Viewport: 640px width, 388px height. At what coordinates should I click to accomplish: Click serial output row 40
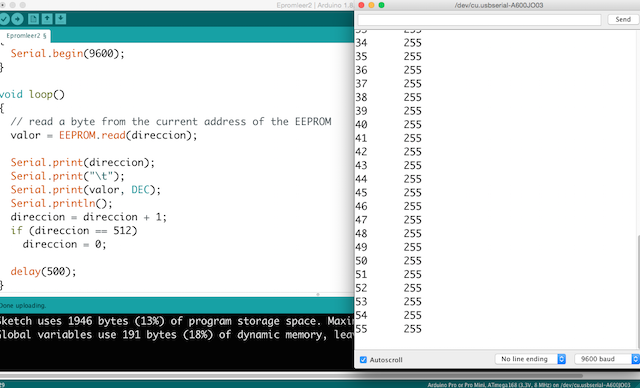coord(389,124)
